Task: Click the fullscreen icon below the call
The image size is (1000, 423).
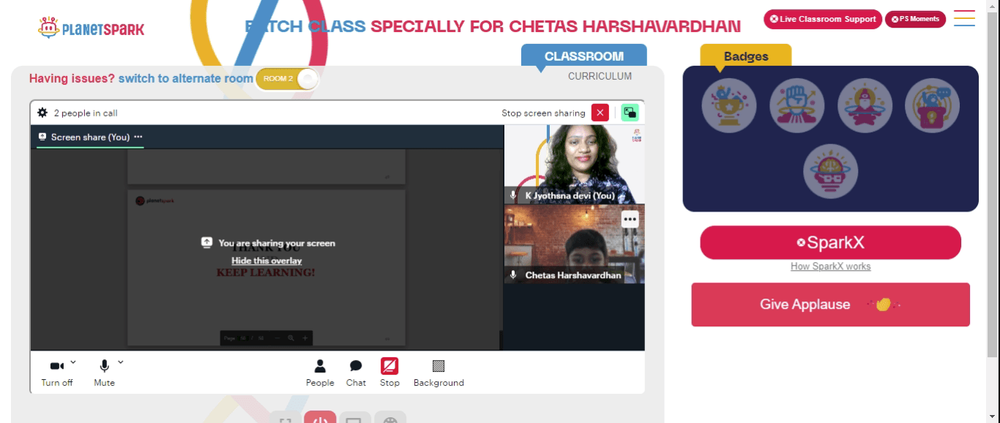Action: [286, 418]
